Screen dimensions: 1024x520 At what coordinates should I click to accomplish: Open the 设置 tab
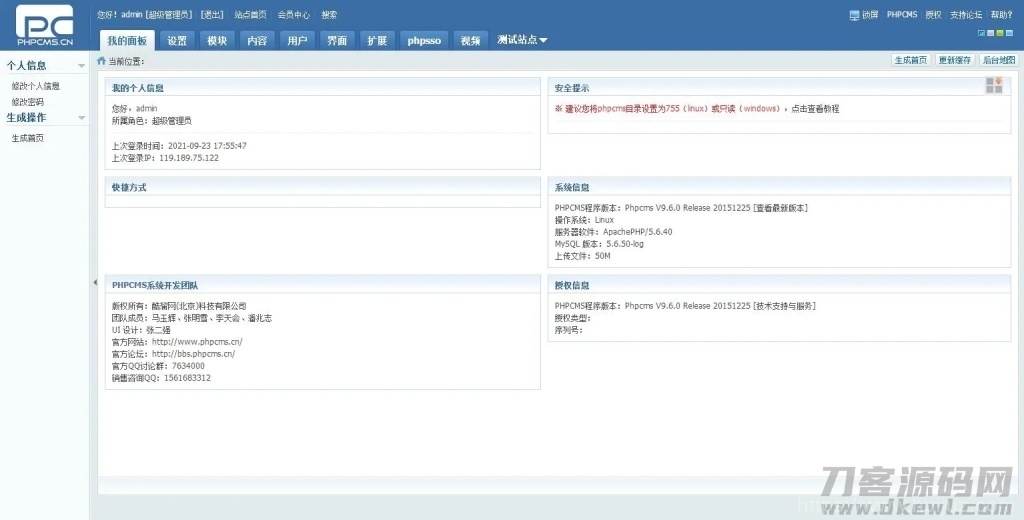(177, 41)
